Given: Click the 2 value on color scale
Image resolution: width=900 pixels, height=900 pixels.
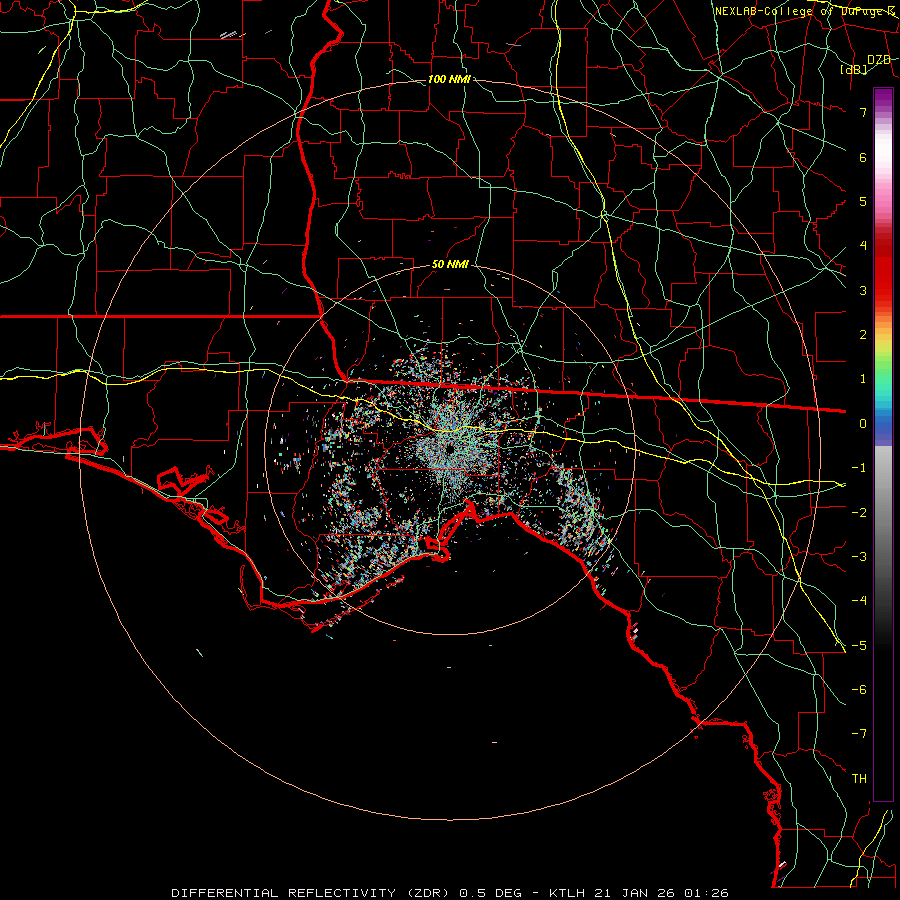Looking at the screenshot, I should [863, 335].
